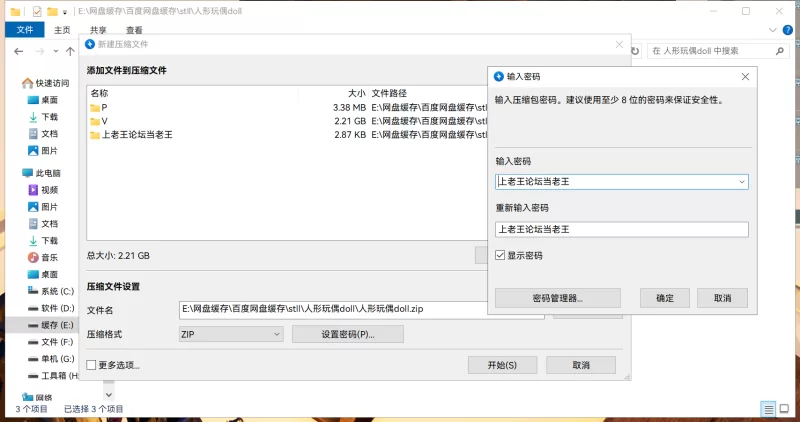This screenshot has height=422, width=800.
Task: Click the properties checkmark icon in the title bar
Action: coord(37,11)
